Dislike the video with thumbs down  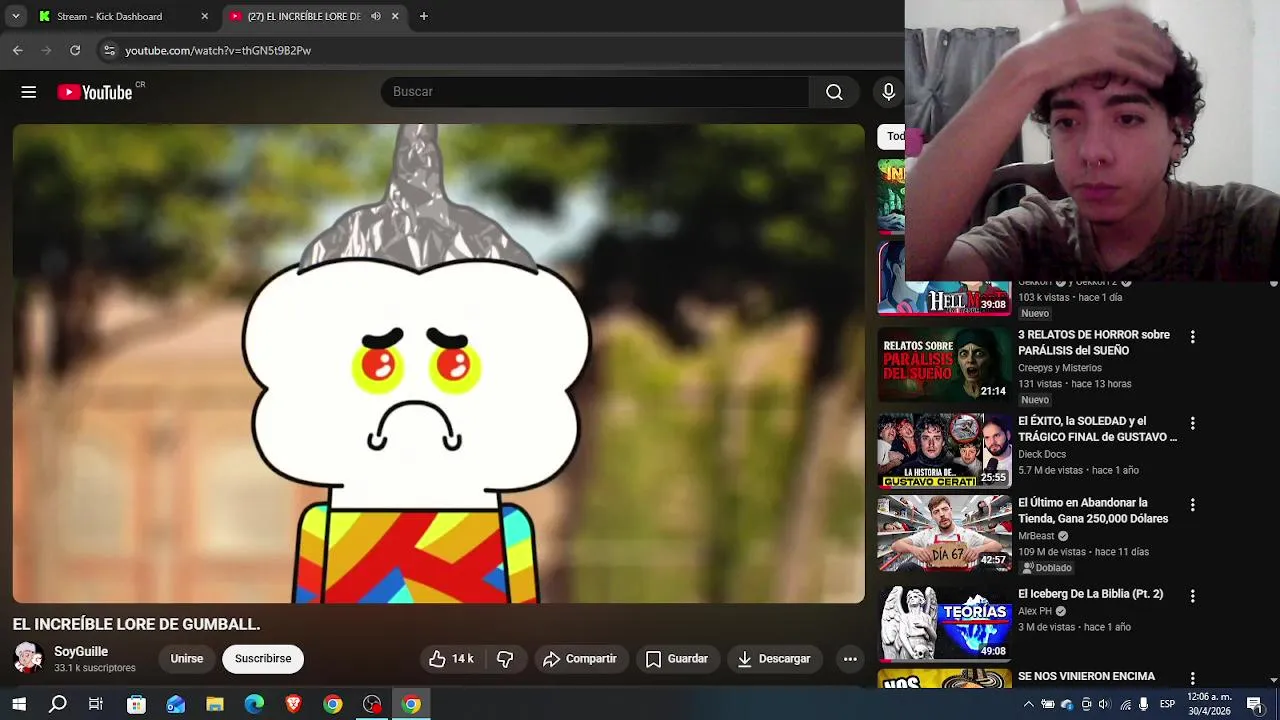pos(505,659)
